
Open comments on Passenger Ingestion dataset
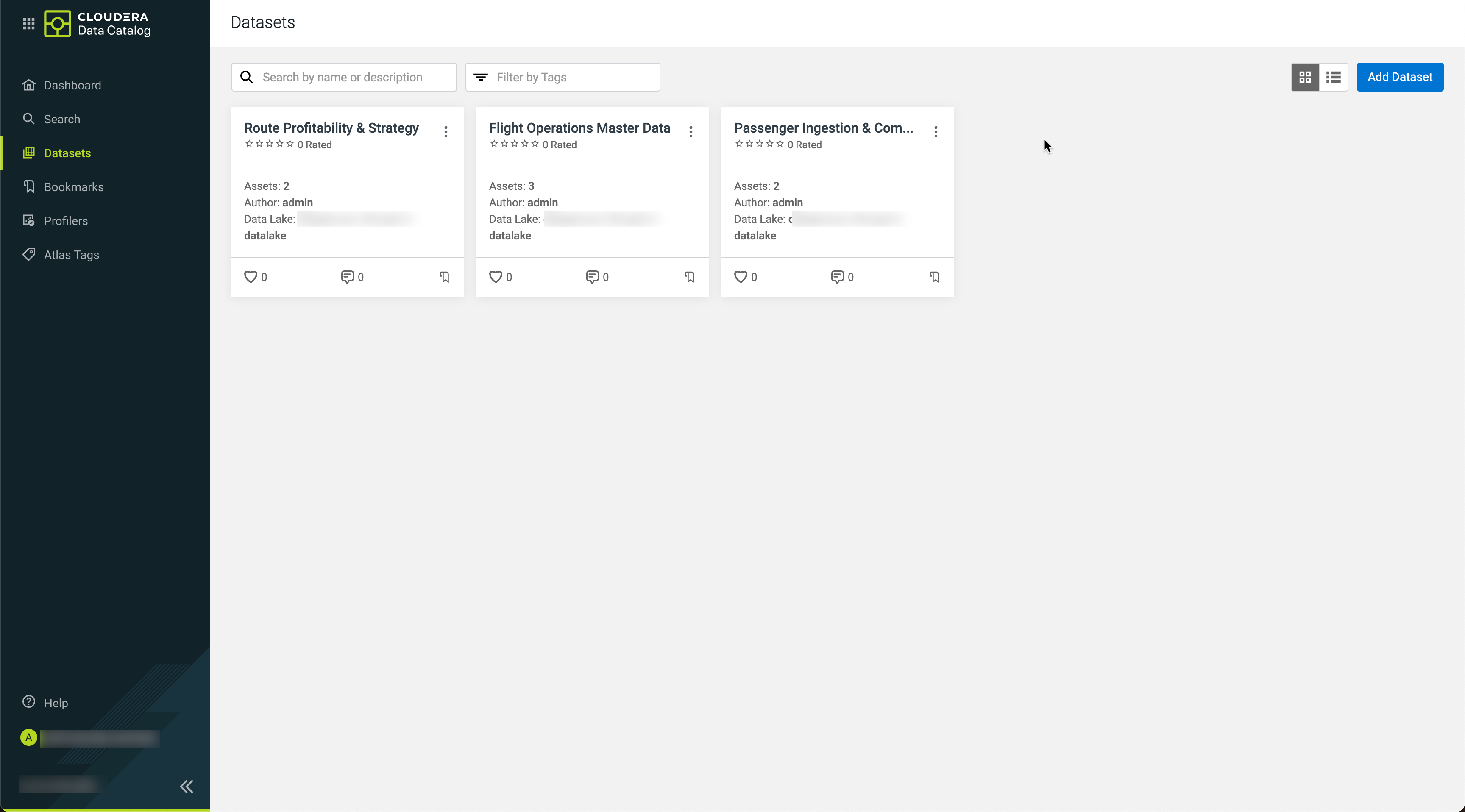(x=837, y=277)
